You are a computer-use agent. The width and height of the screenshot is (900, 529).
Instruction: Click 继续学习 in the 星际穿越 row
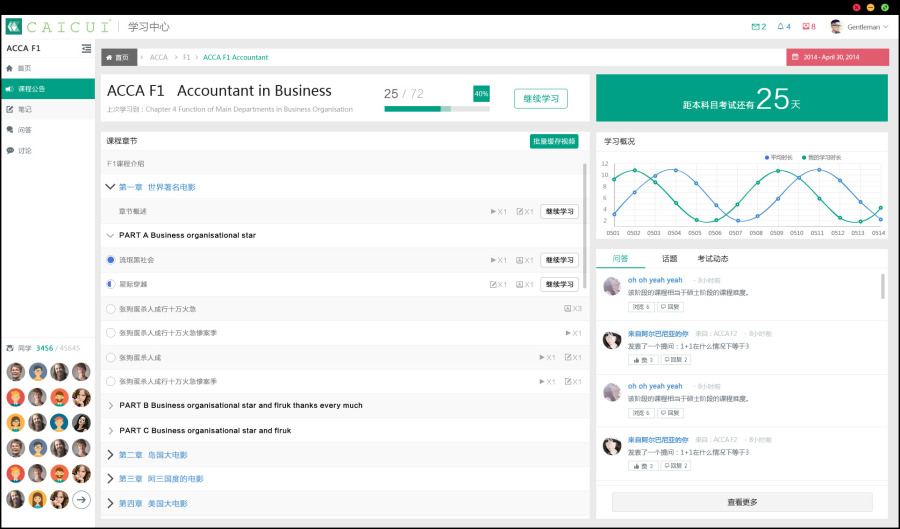560,285
